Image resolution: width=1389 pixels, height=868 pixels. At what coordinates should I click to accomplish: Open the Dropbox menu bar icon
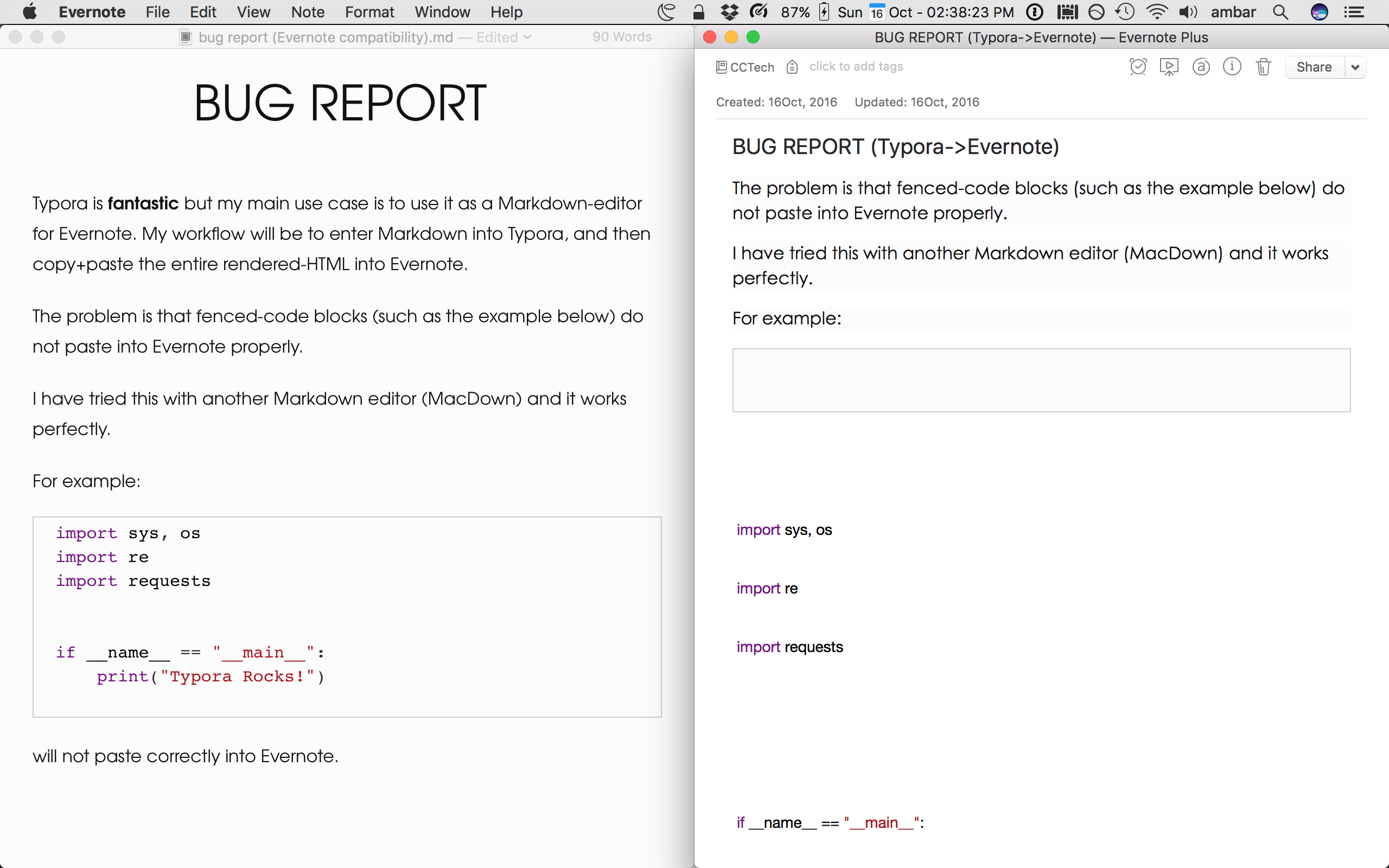tap(729, 11)
